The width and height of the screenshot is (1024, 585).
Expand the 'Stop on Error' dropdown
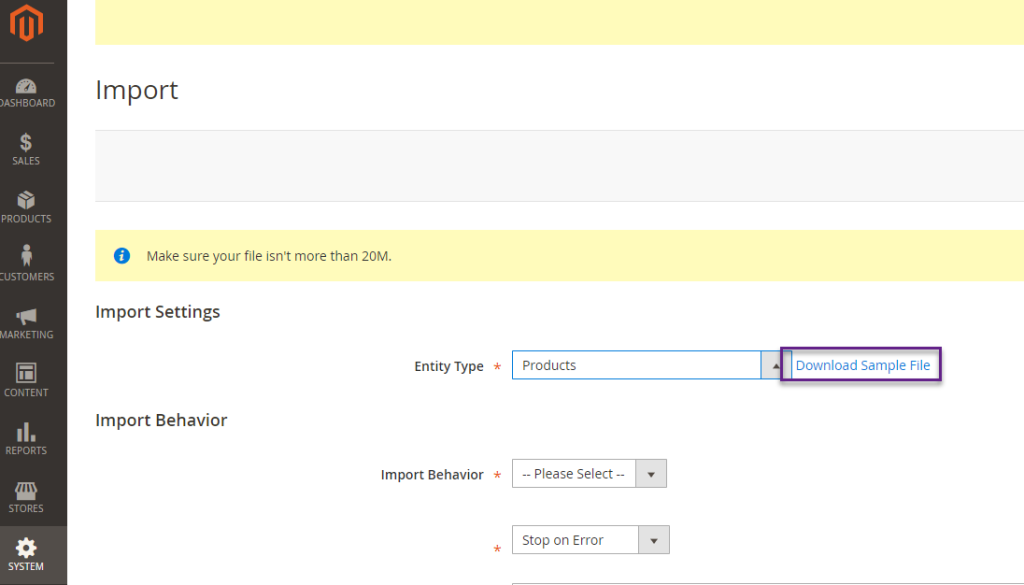click(x=590, y=541)
